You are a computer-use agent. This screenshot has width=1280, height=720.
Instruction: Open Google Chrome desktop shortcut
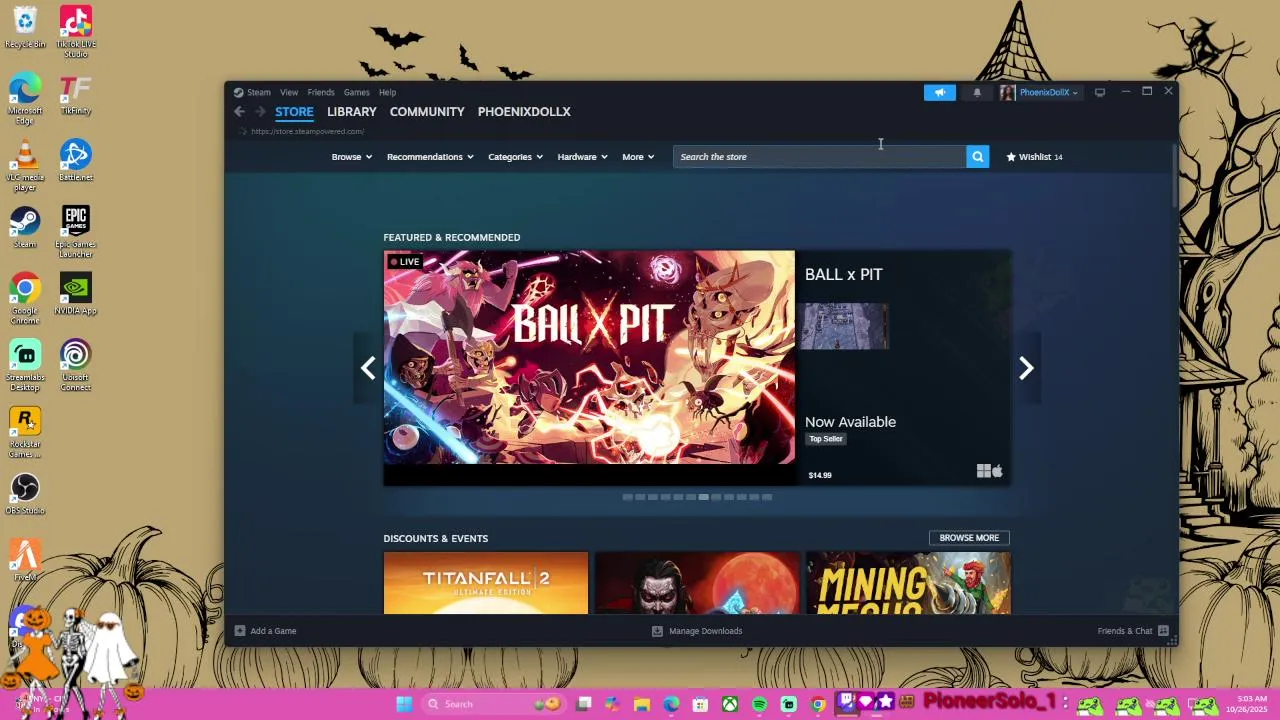[x=25, y=298]
